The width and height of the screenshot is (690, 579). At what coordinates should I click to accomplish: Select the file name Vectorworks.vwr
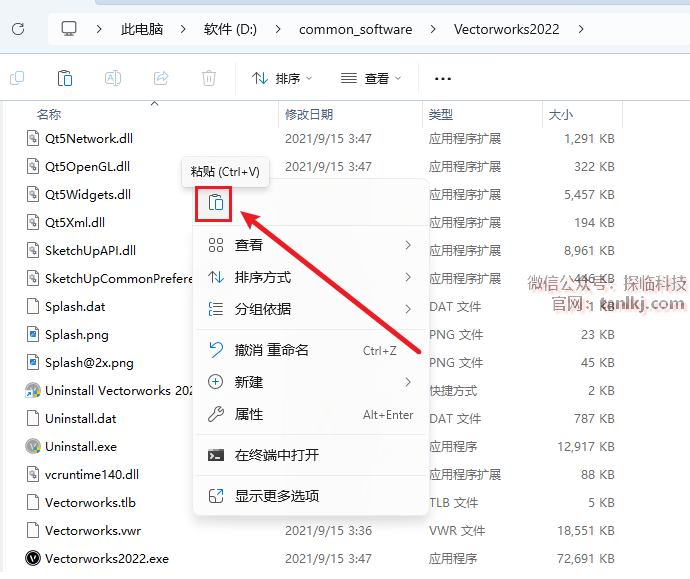pyautogui.click(x=93, y=531)
